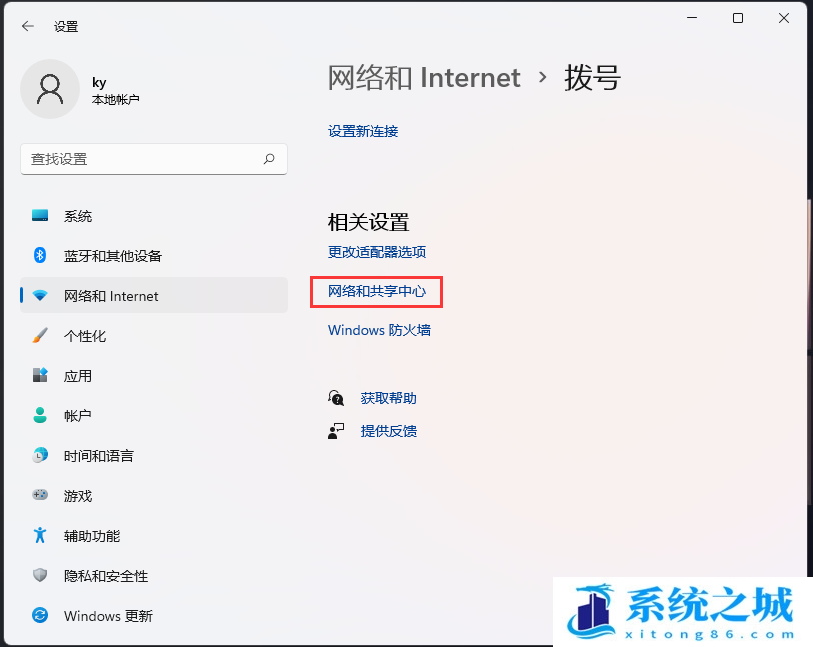Click the ky 本地帐户 profile name
813x647 pixels.
pos(116,90)
